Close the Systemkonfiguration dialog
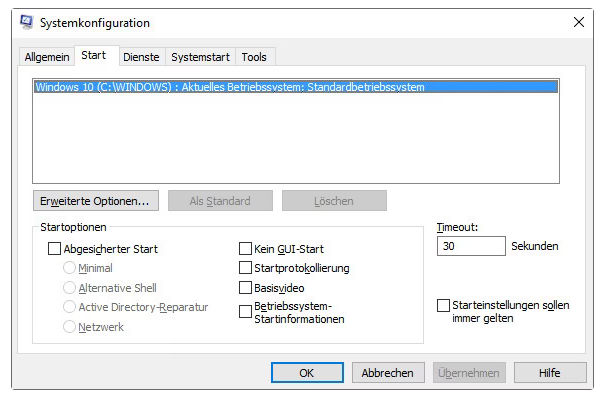This screenshot has height=400, width=610. click(x=578, y=22)
